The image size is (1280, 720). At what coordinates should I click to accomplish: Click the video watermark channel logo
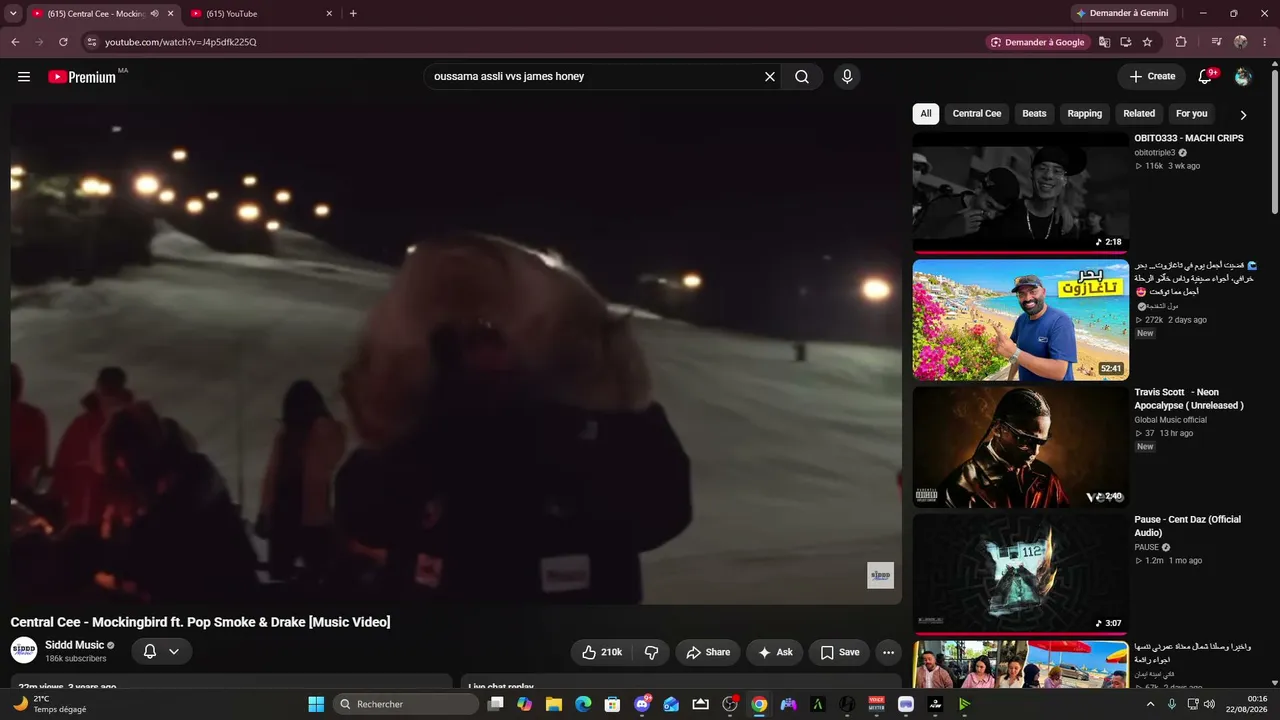[x=880, y=575]
